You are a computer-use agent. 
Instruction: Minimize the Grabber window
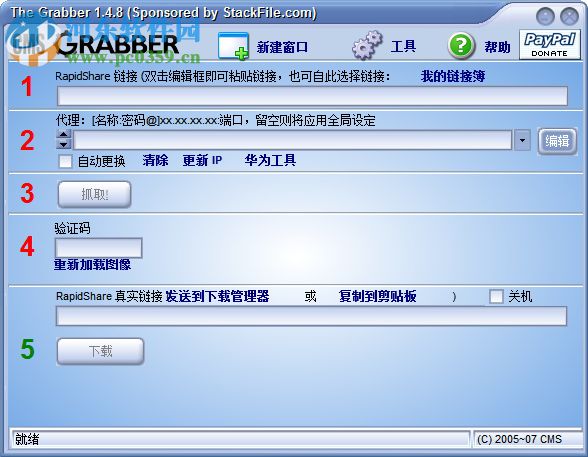(x=545, y=16)
